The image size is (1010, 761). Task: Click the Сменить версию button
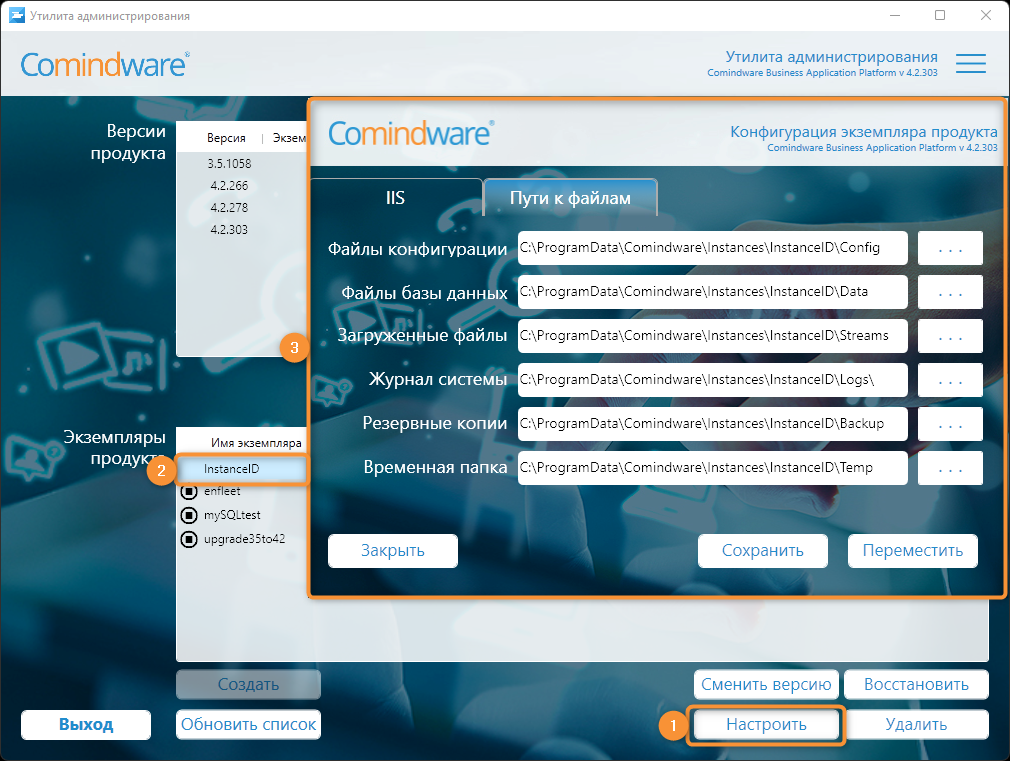point(767,684)
